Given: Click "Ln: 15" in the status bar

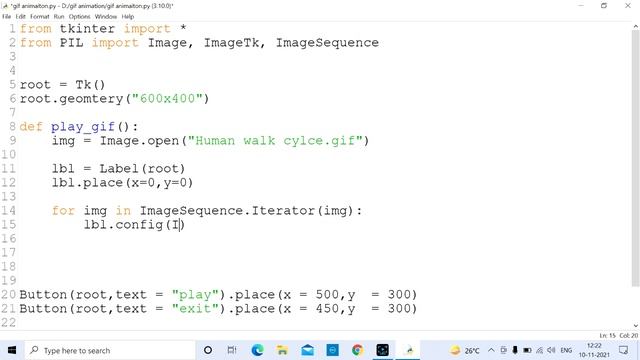Looking at the screenshot, I should point(607,336).
